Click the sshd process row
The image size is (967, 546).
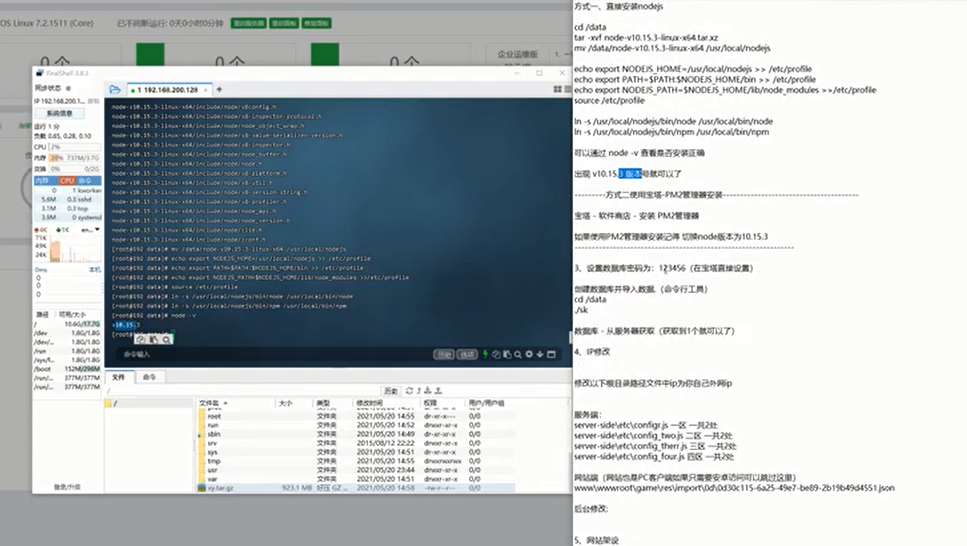pos(68,199)
